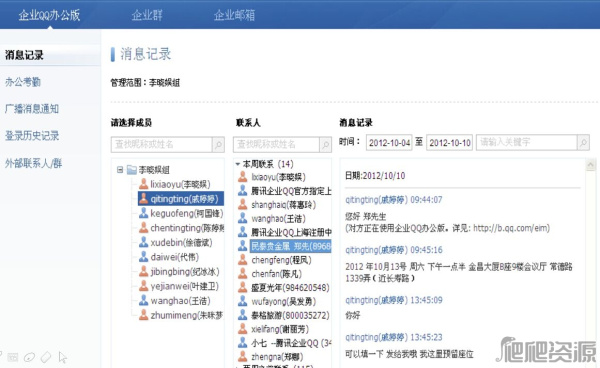Select contact zhengna(郑娜)
The height and width of the screenshot is (368, 600).
click(x=277, y=356)
